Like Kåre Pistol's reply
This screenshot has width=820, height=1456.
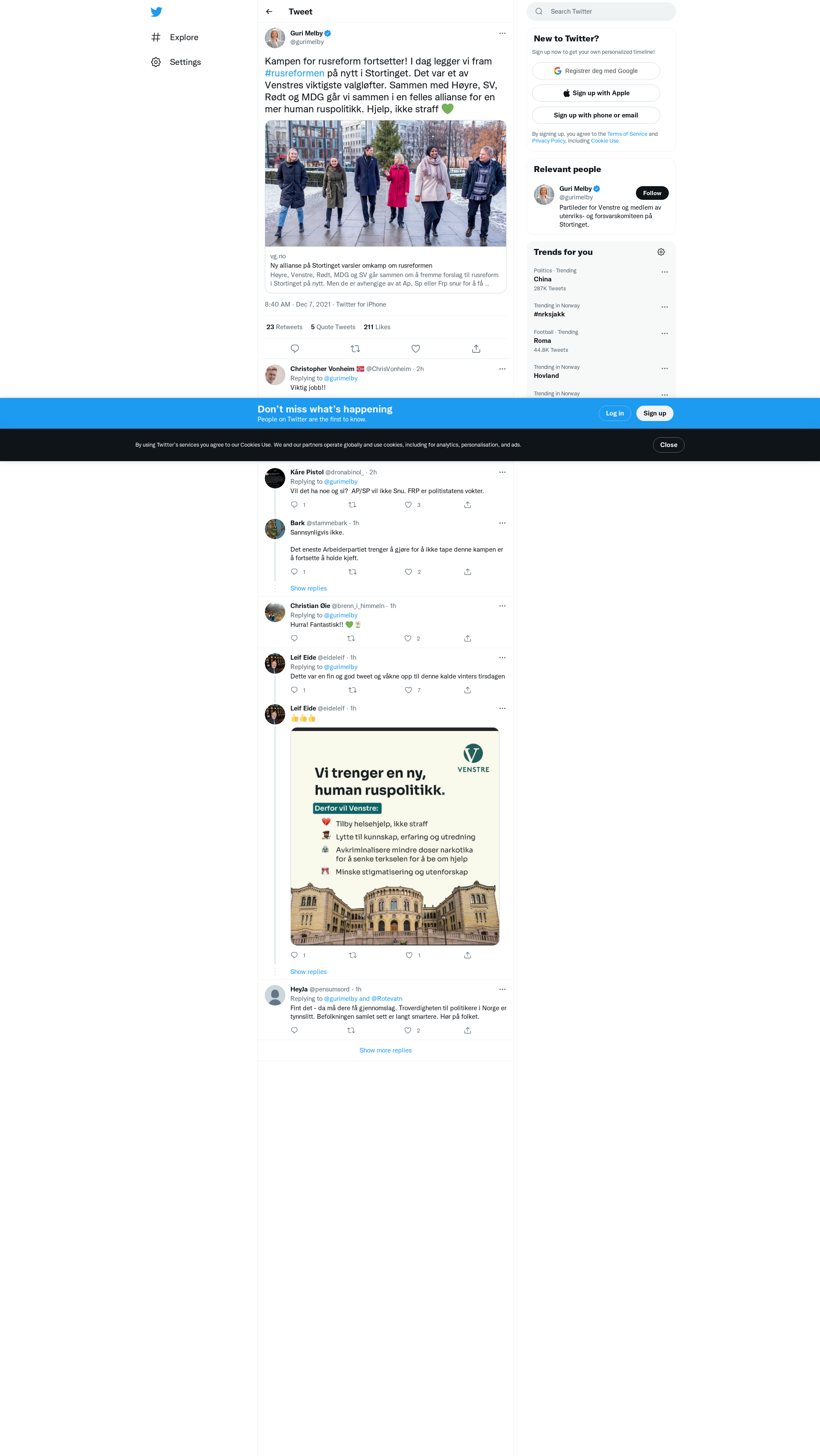coord(408,505)
